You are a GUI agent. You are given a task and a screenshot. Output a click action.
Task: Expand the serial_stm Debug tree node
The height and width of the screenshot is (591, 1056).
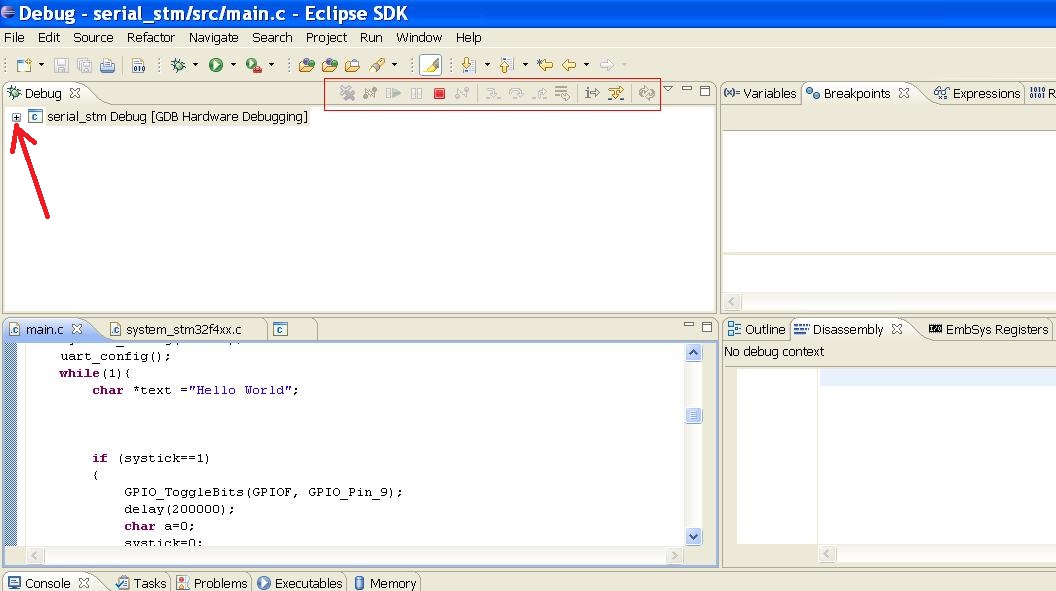coord(16,117)
